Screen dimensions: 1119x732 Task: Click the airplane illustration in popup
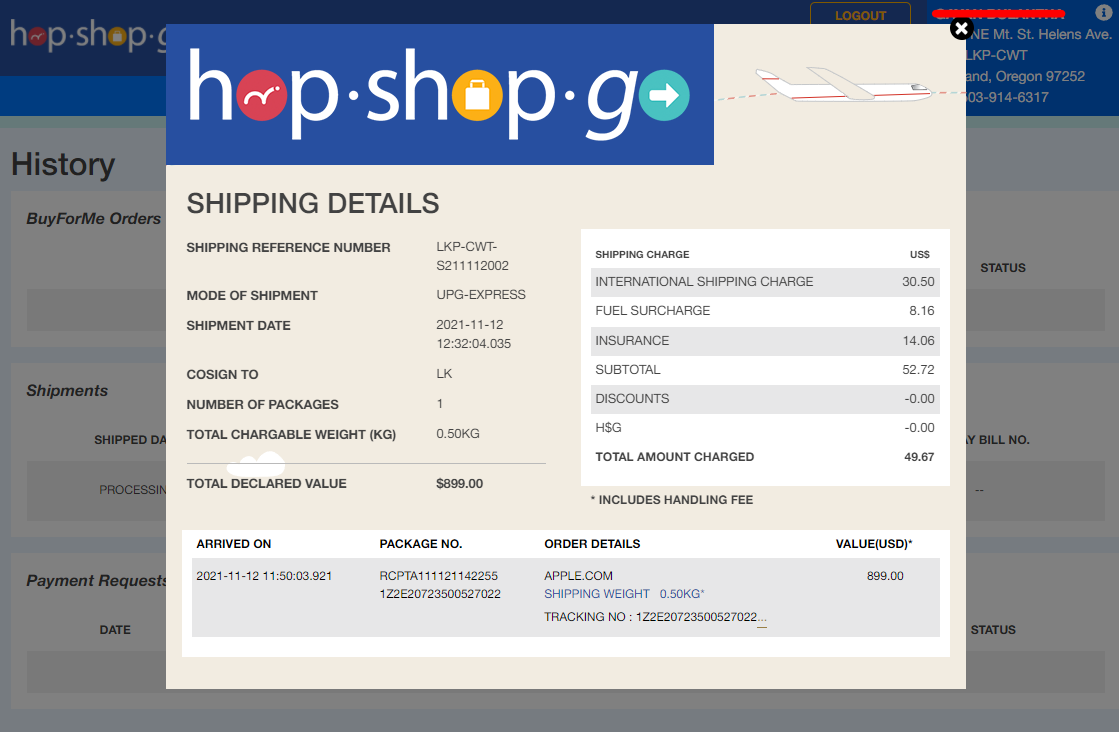[844, 85]
